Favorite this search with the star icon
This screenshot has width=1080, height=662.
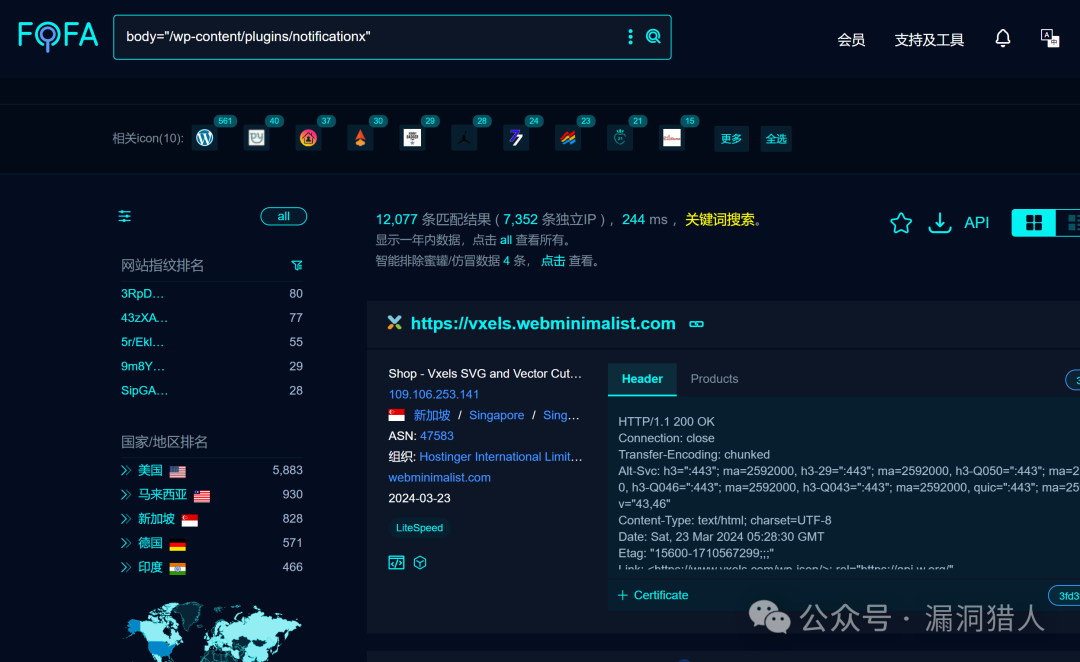(901, 223)
